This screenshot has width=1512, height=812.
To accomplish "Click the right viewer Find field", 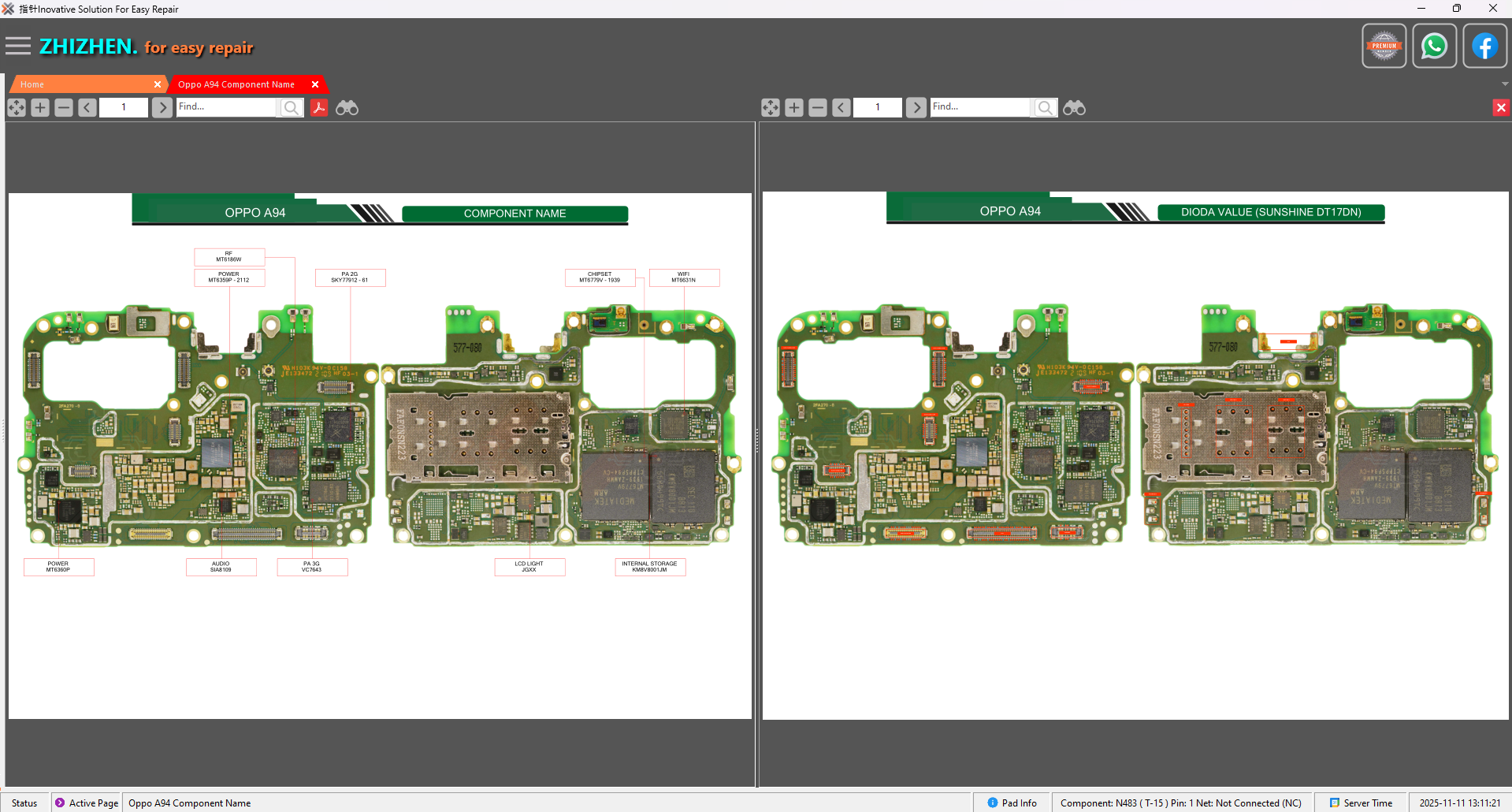I will tap(981, 107).
